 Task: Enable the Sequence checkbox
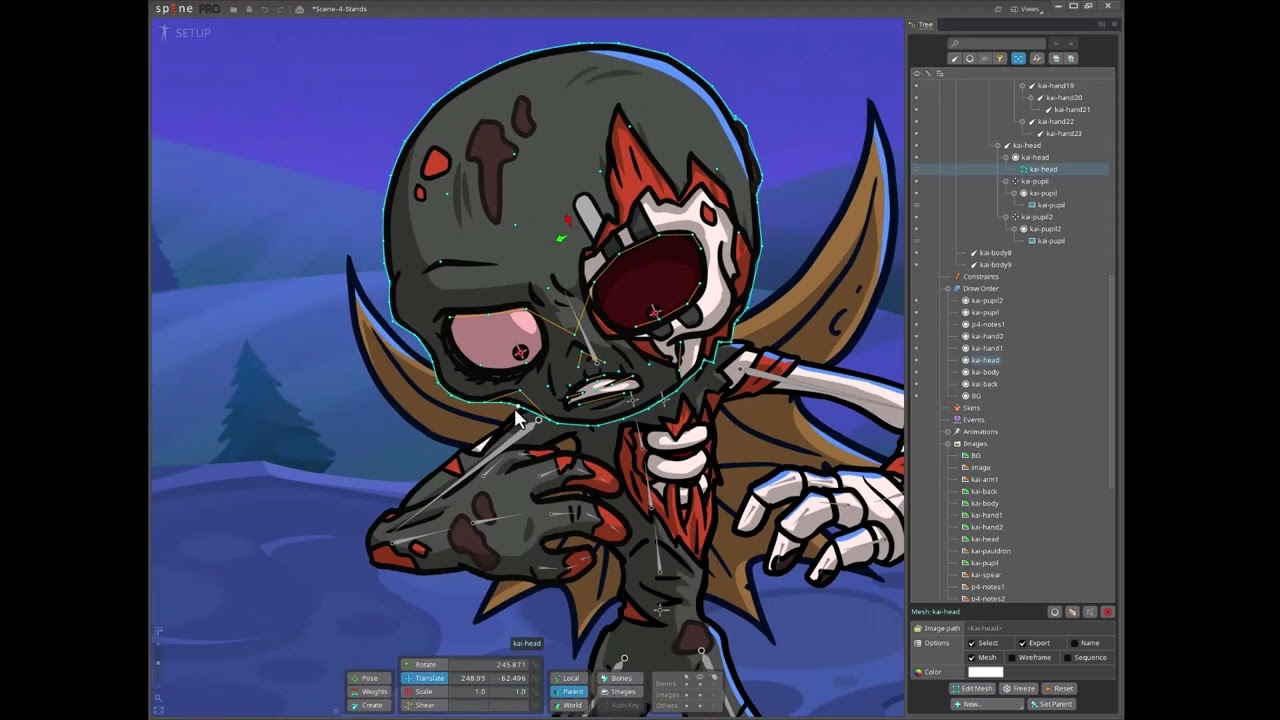(1067, 658)
